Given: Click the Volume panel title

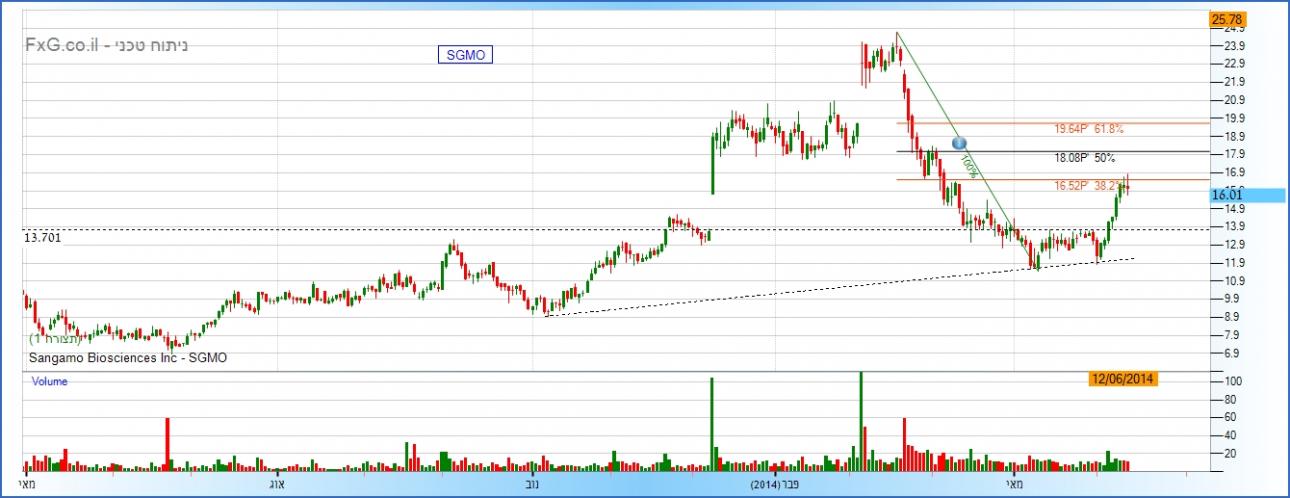Looking at the screenshot, I should [49, 382].
